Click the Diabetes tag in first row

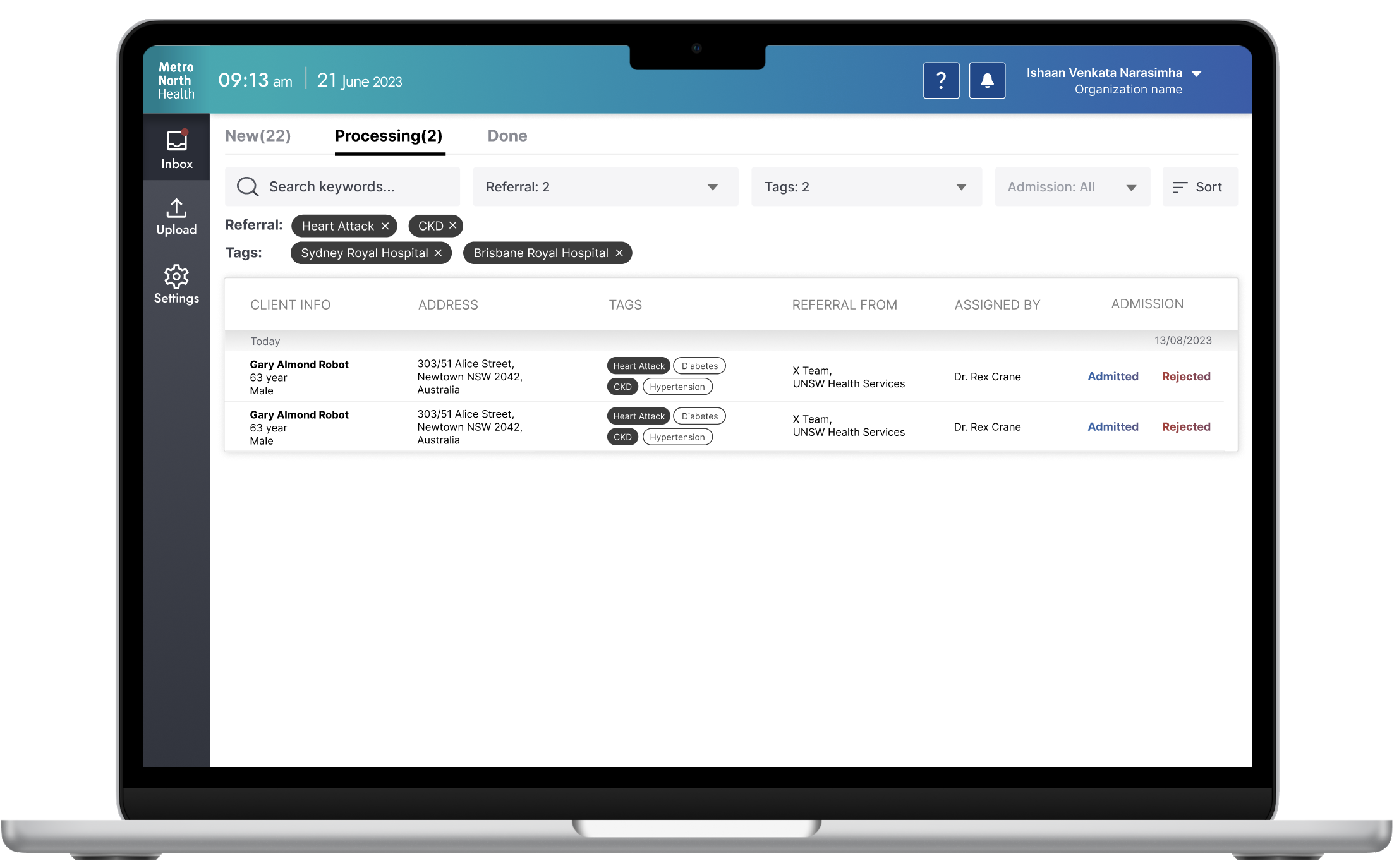[x=699, y=366]
